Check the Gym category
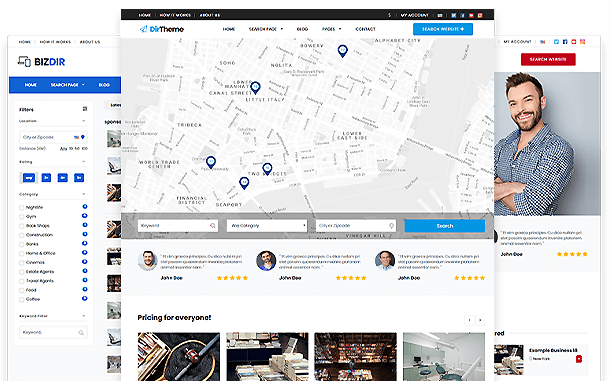The image size is (612, 381). click(21, 217)
